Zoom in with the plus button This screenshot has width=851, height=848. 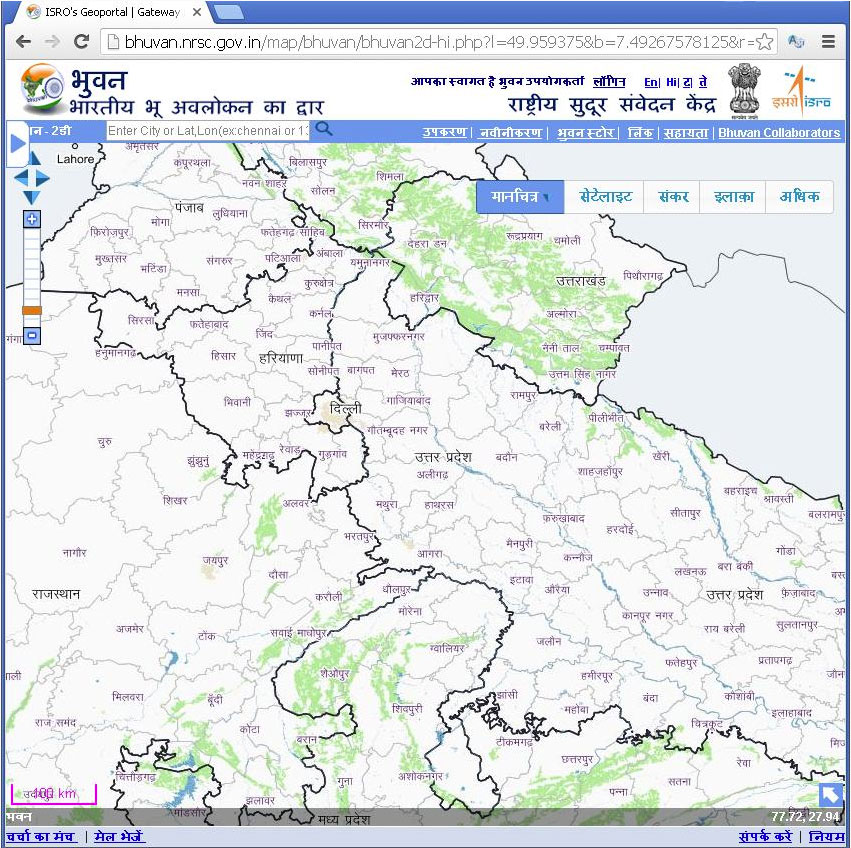coord(32,219)
